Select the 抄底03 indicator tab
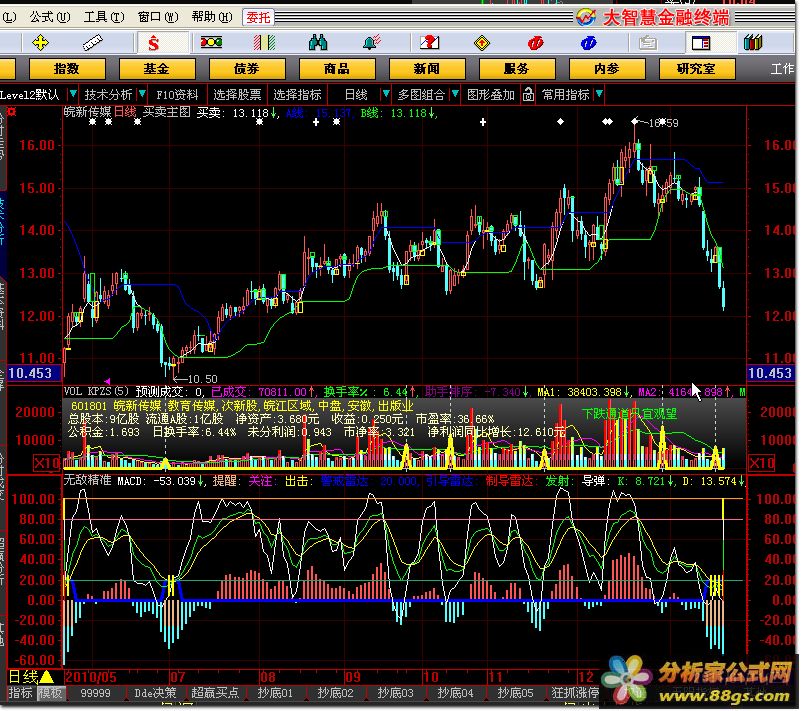Screen dimensions: 801x711 [x=395, y=693]
